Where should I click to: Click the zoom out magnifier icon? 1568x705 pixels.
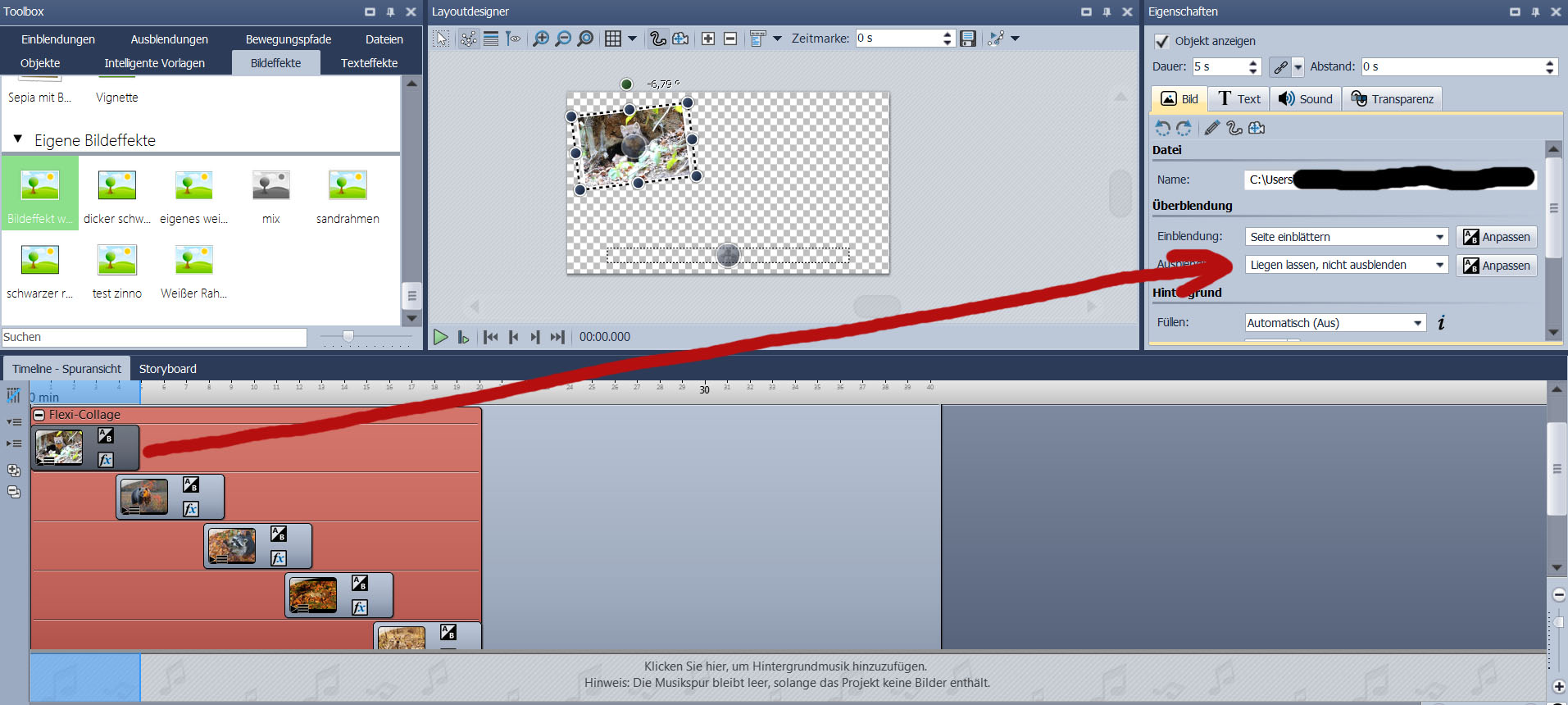coord(563,39)
